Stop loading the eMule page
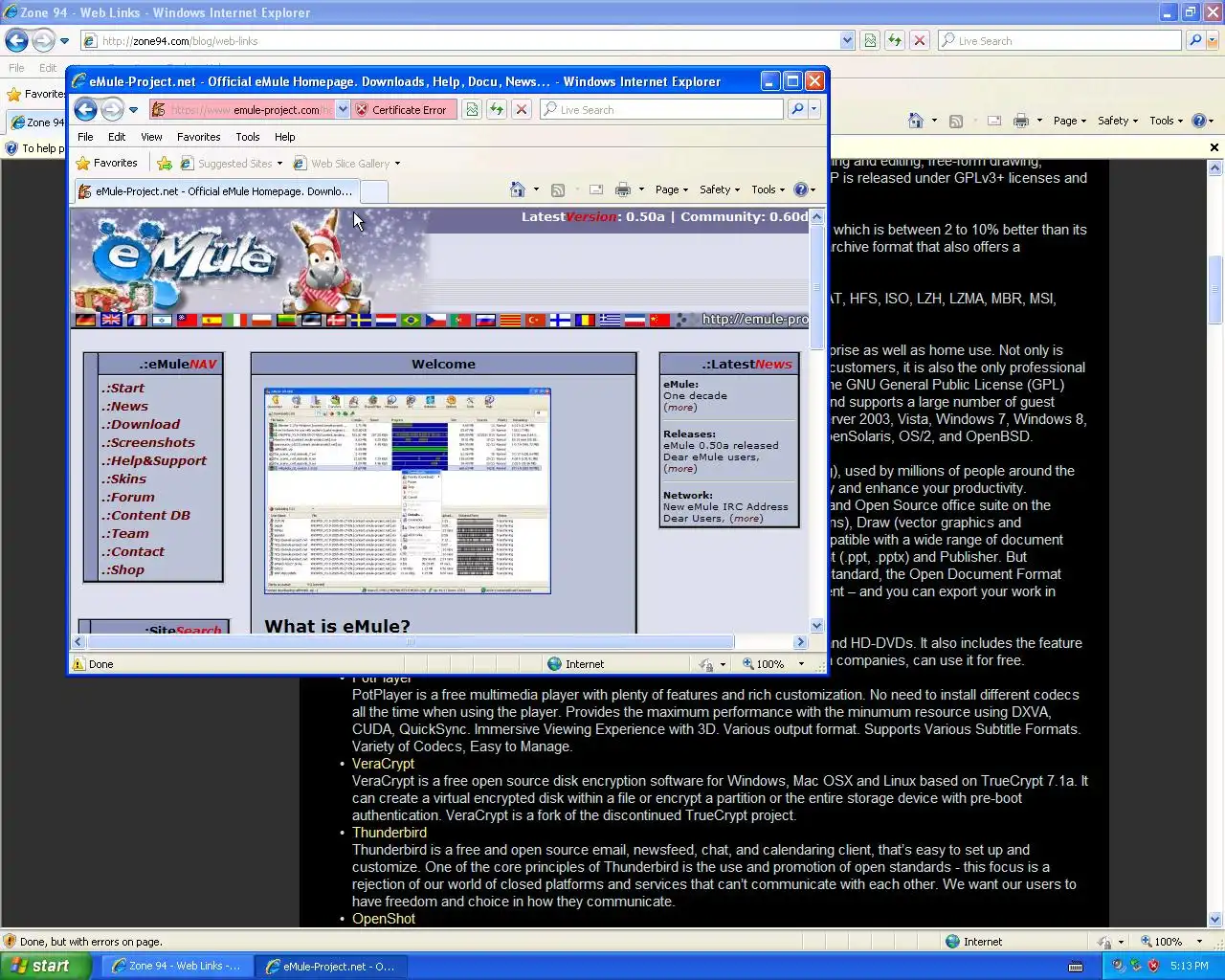This screenshot has height=980, width=1225. (522, 110)
